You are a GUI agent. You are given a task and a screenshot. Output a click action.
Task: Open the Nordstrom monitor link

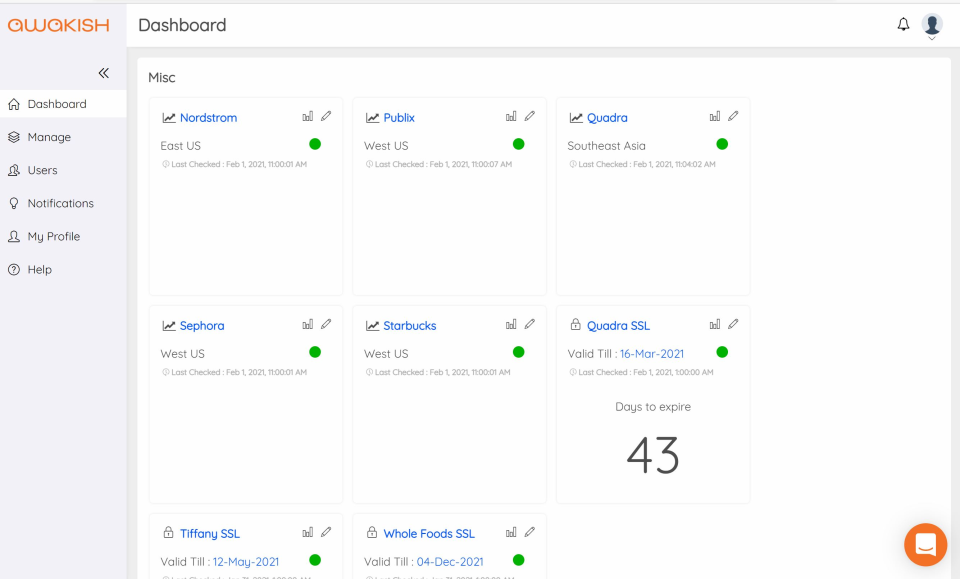point(208,118)
